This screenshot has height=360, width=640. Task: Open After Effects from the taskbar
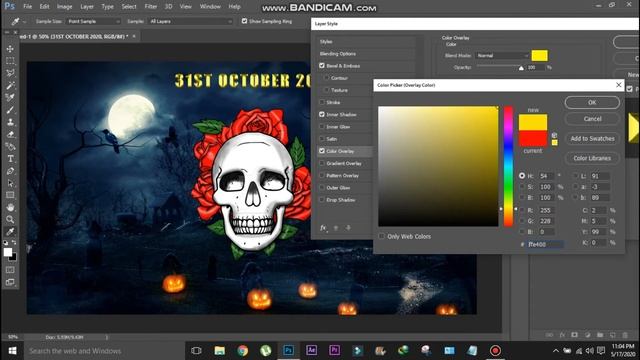[x=311, y=350]
